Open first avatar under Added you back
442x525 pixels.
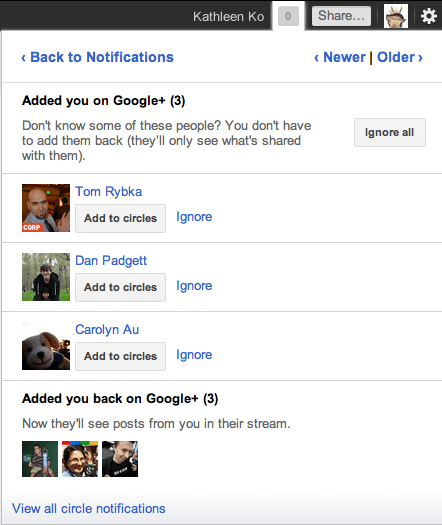point(40,459)
